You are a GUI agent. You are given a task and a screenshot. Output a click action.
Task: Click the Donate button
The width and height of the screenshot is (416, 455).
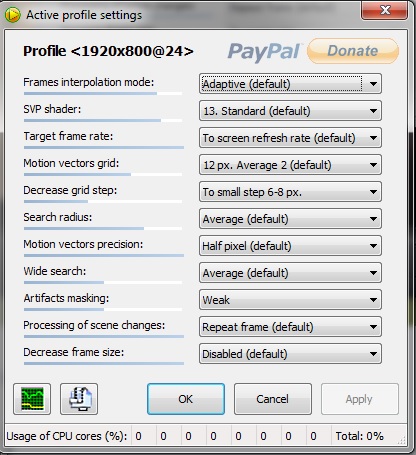[x=353, y=51]
